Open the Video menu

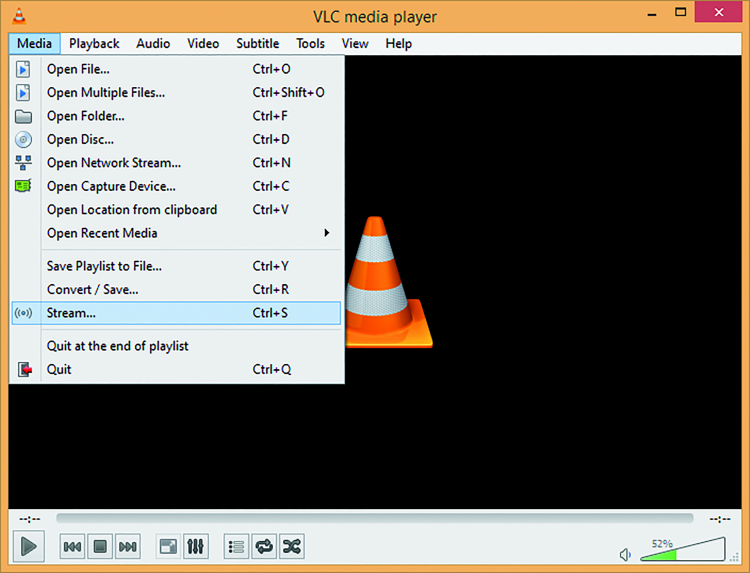coord(203,44)
